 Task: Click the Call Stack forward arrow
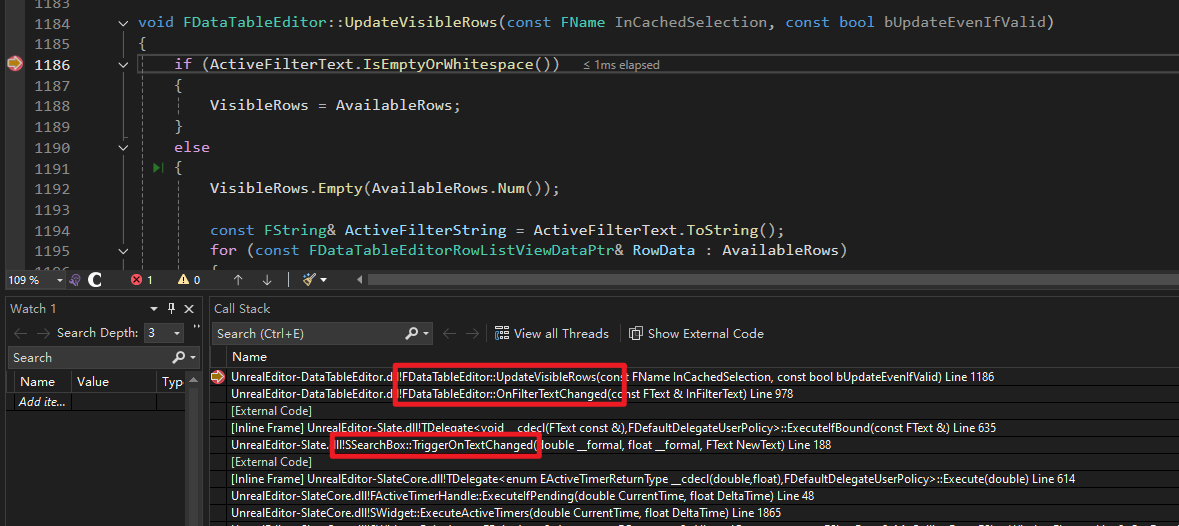click(472, 333)
